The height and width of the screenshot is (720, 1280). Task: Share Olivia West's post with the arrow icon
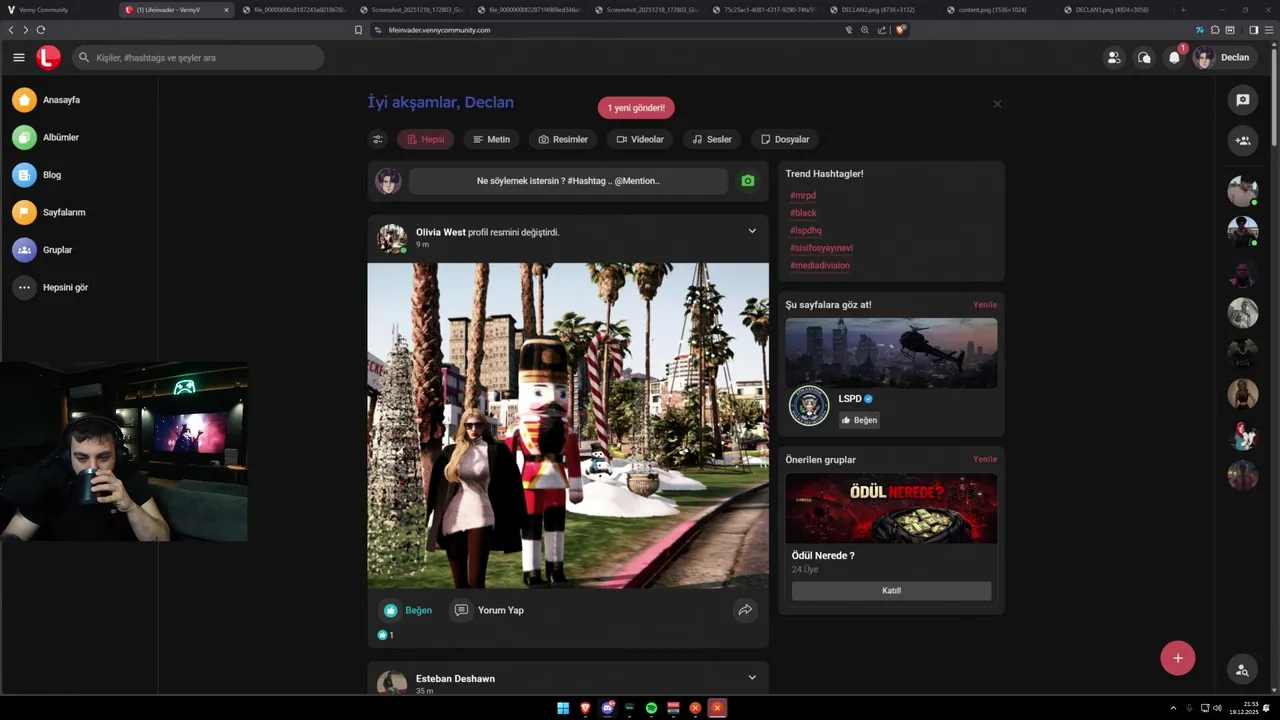(745, 610)
